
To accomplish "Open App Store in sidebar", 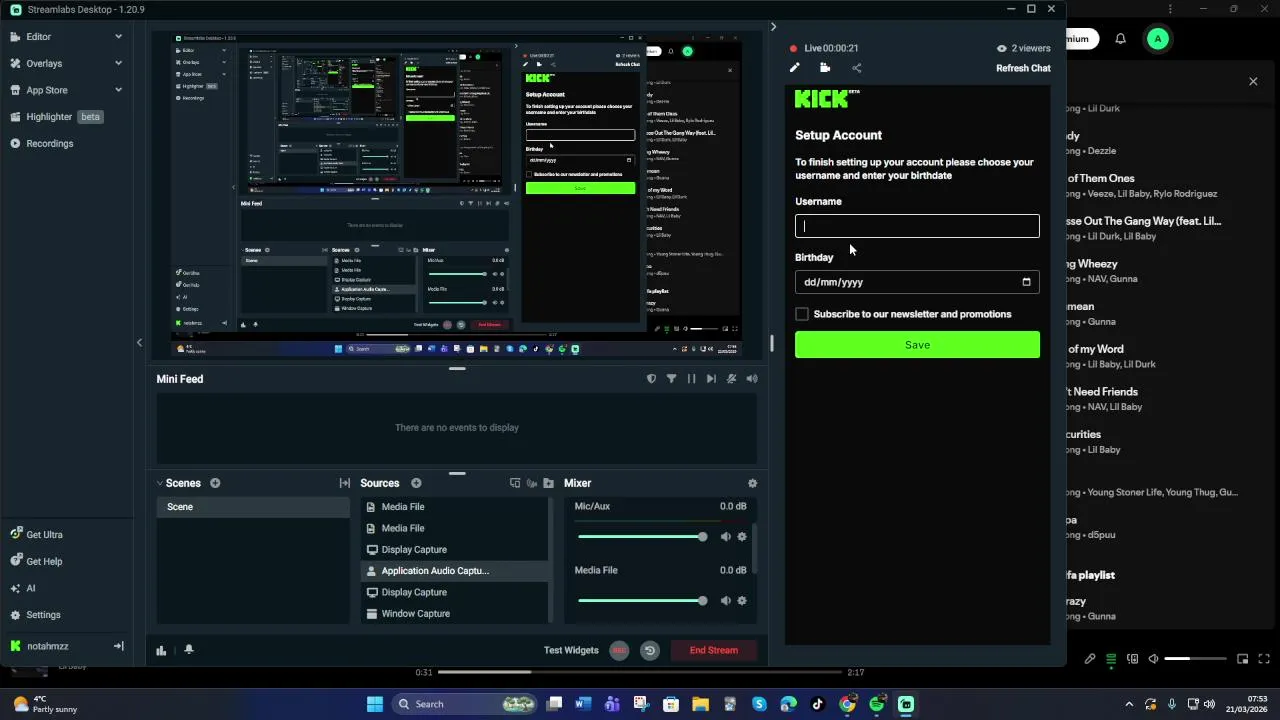I will tap(46, 90).
